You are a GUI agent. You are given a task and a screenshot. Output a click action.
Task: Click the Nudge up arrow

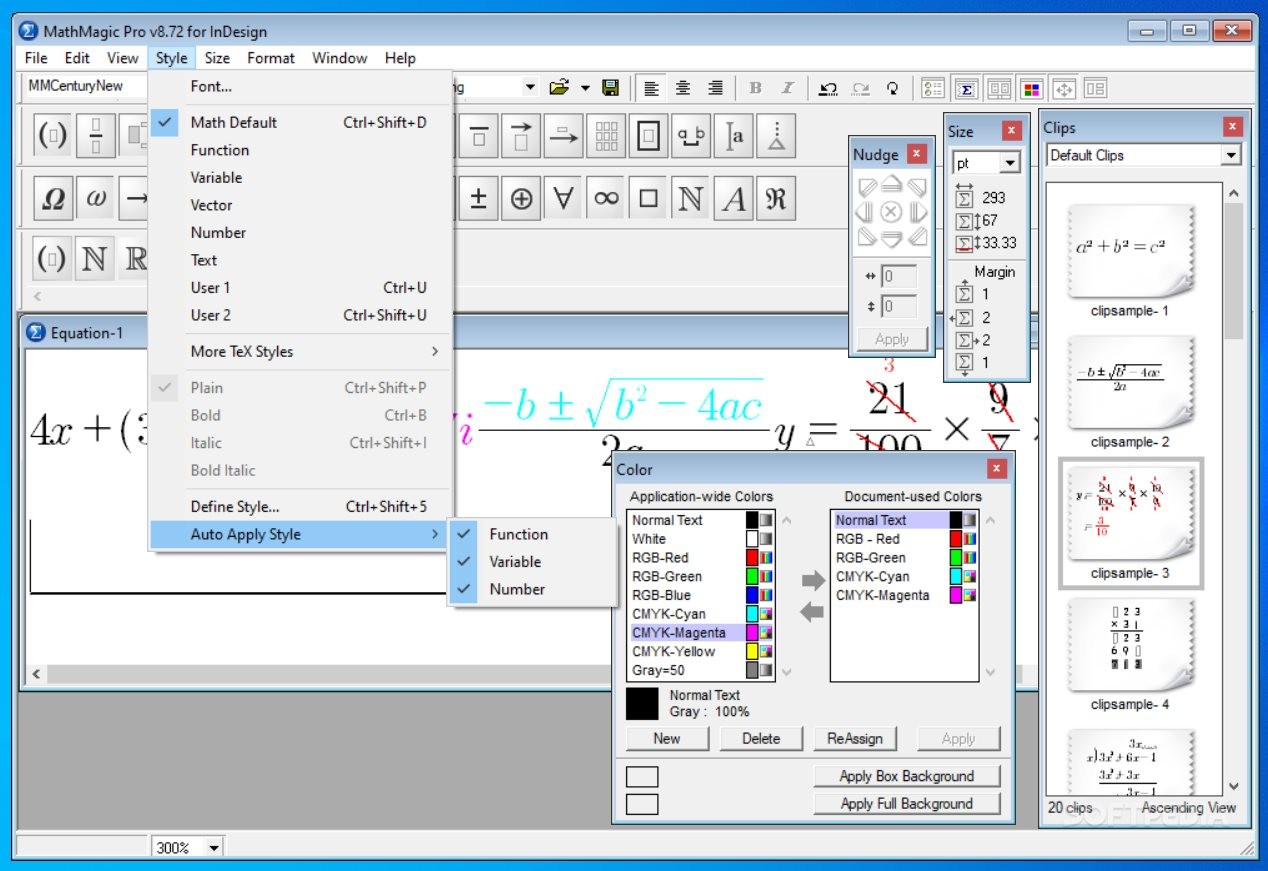[x=891, y=186]
